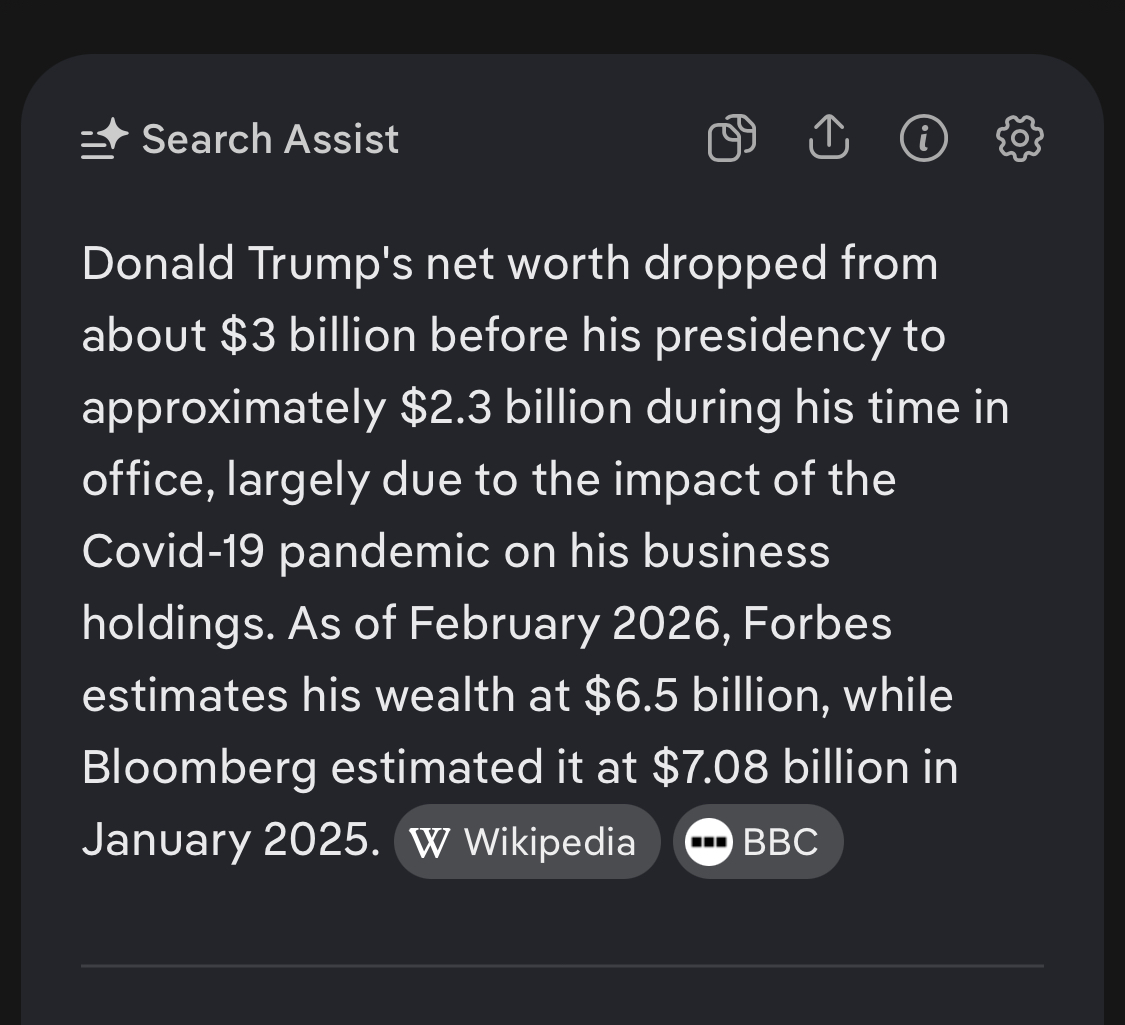
Task: Click the Search Assist title text
Action: [270, 138]
